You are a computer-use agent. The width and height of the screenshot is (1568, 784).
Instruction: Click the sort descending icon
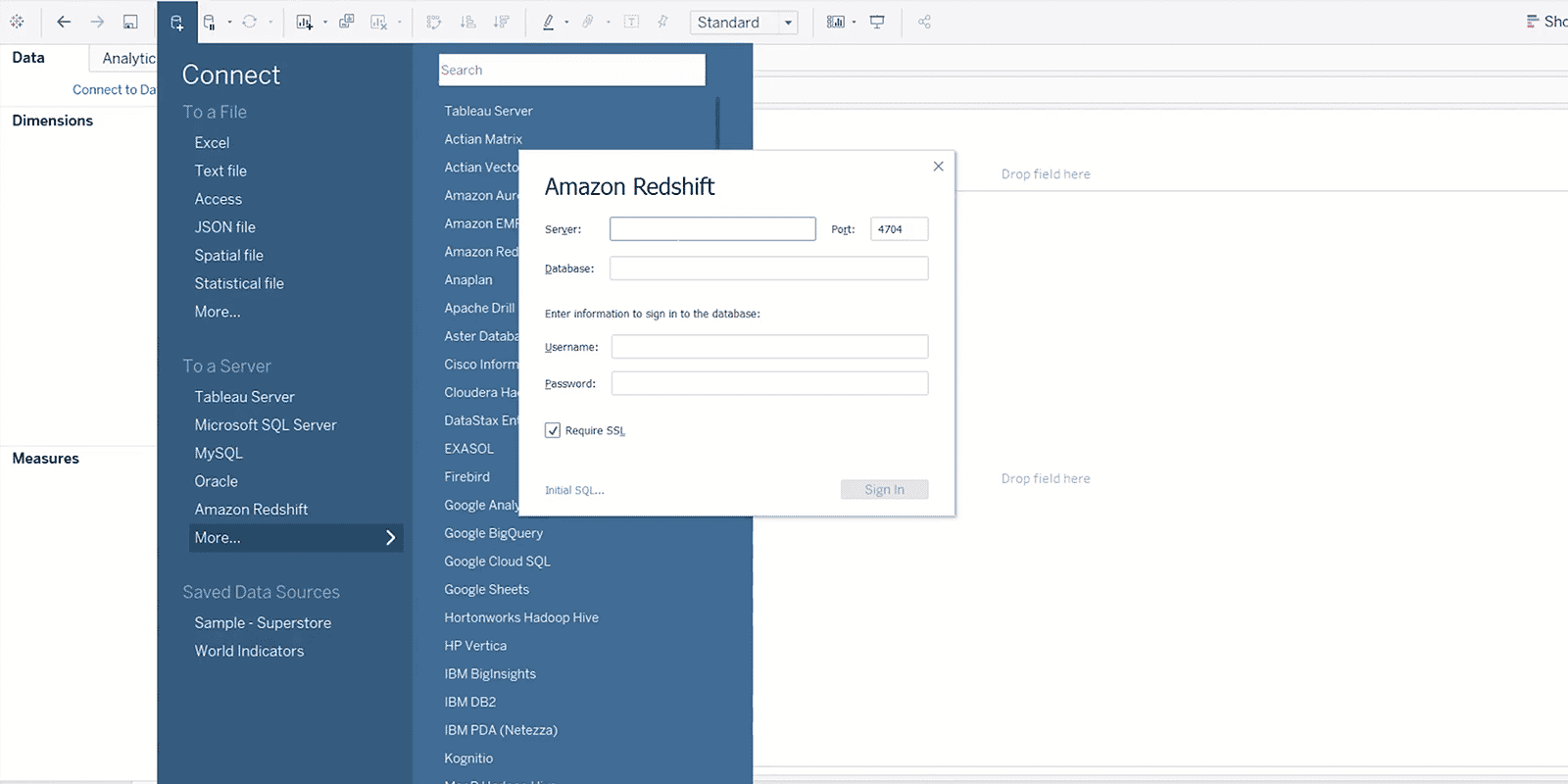pyautogui.click(x=501, y=22)
